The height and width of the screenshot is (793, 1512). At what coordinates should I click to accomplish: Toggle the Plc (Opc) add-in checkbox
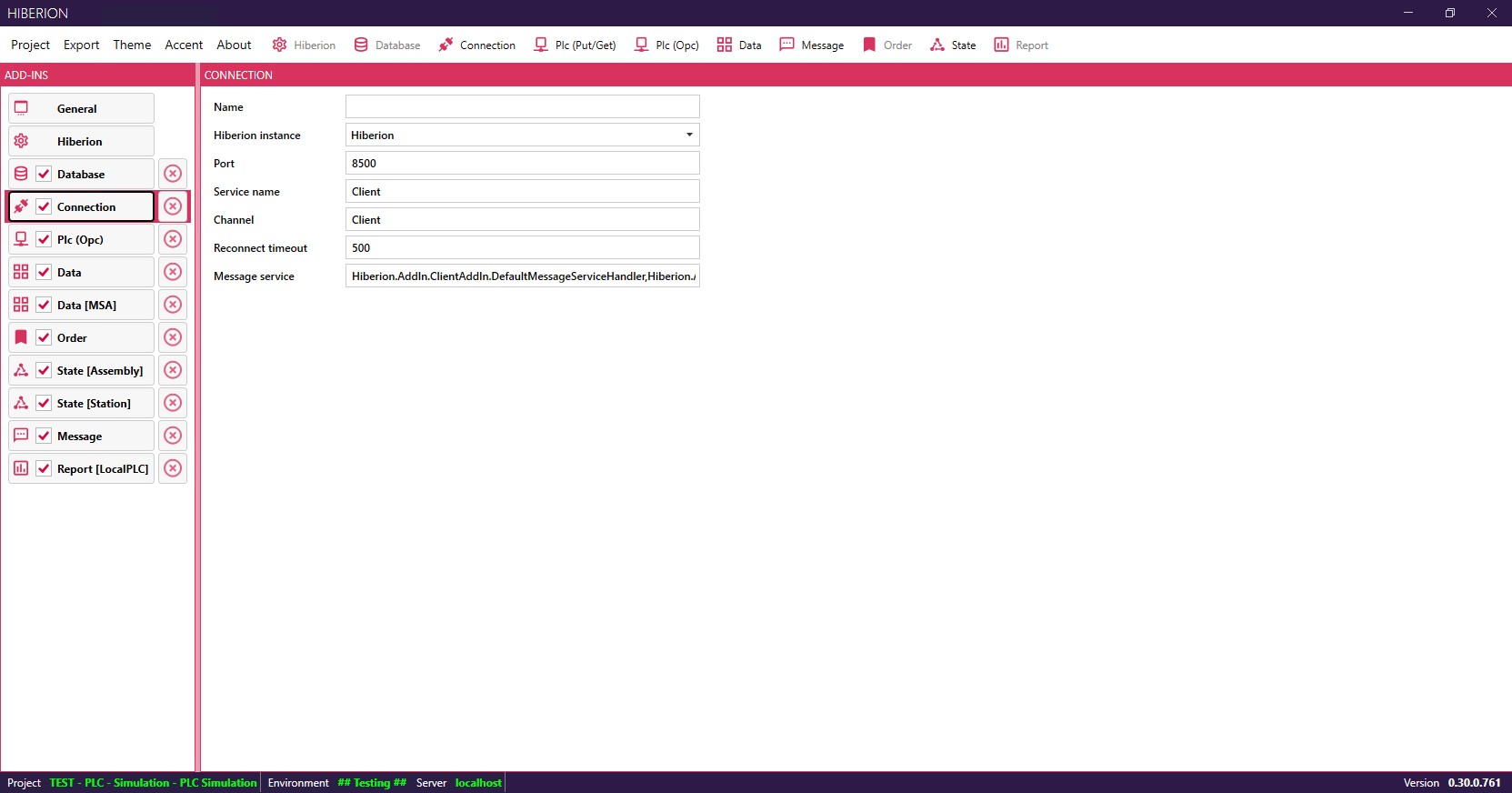[x=44, y=239]
